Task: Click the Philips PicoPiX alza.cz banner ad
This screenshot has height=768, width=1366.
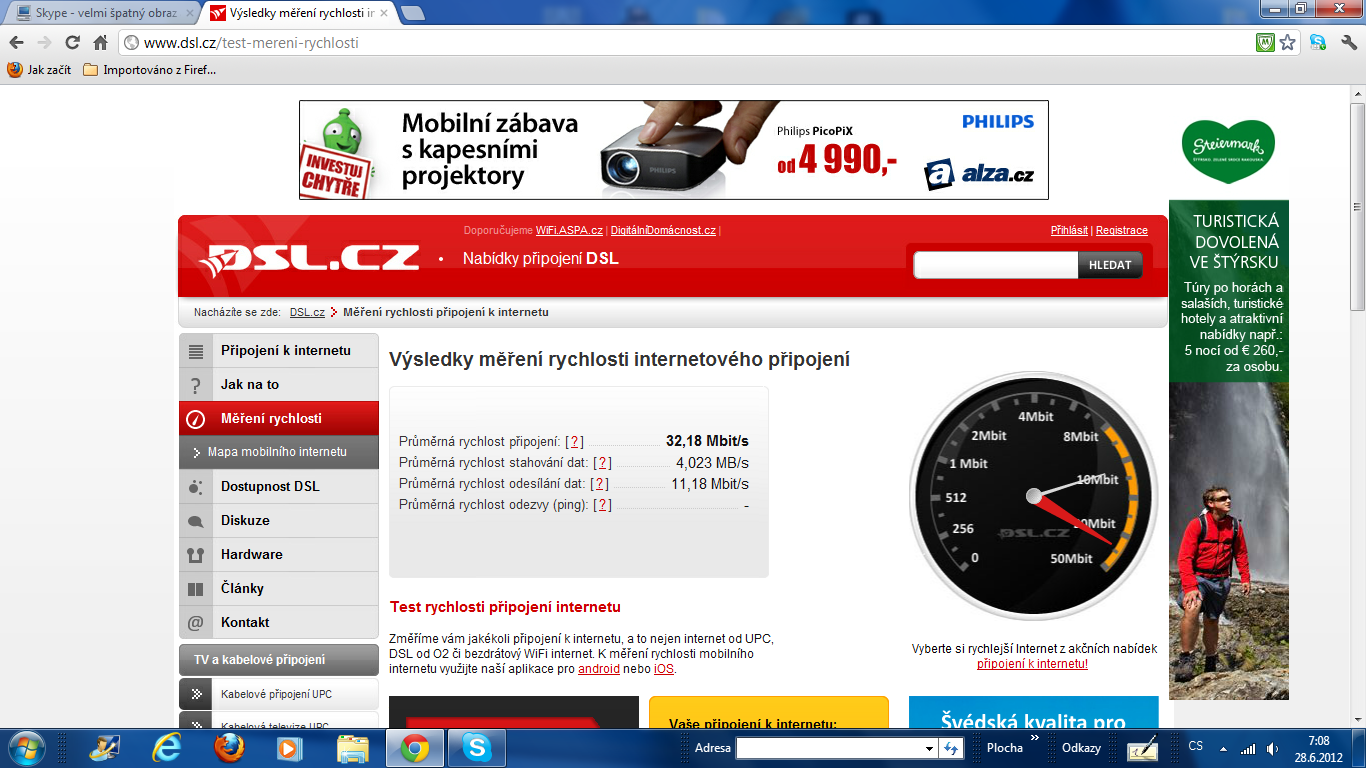Action: [x=674, y=150]
